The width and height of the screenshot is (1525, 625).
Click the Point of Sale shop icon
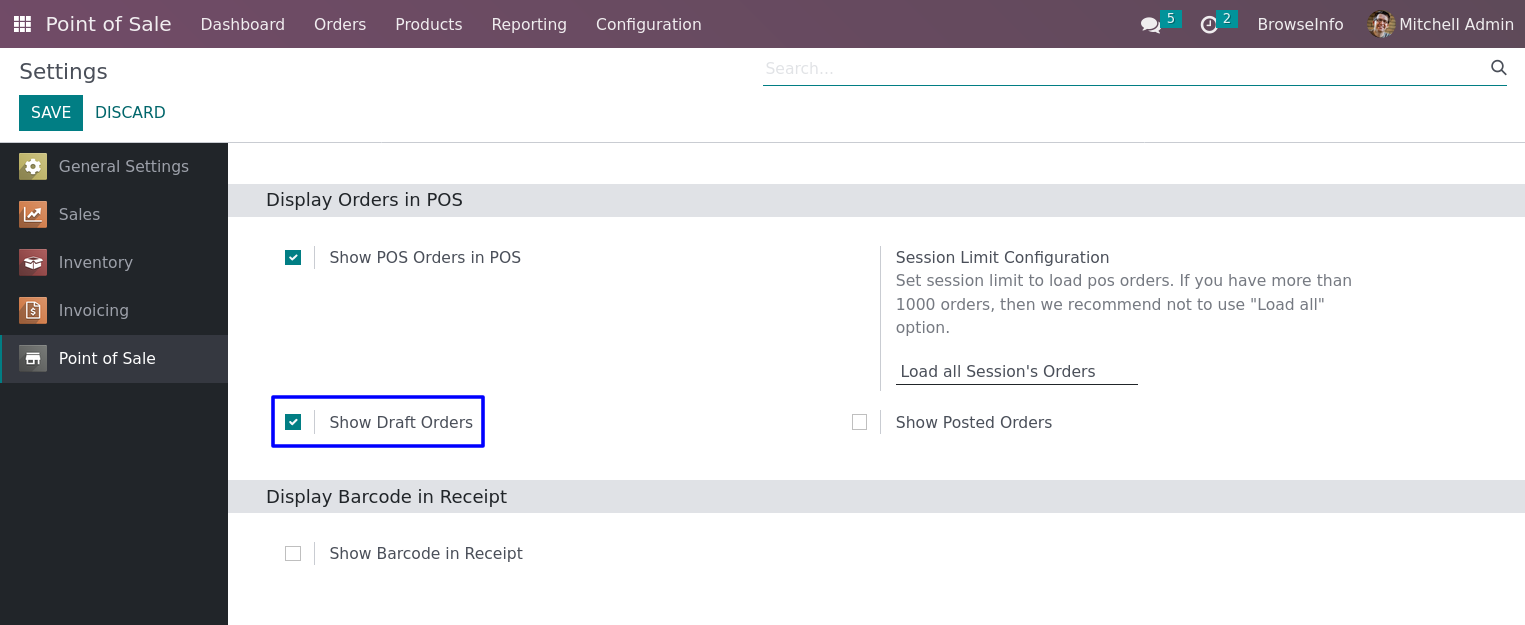coord(33,359)
